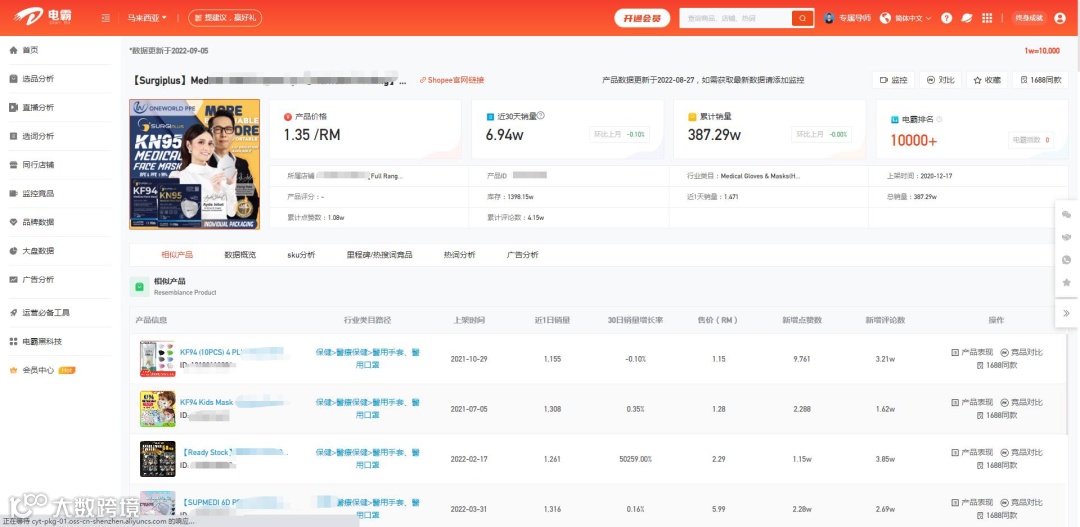Click the star icon on the right floating bar
The width and height of the screenshot is (1080, 527).
coord(1067,282)
